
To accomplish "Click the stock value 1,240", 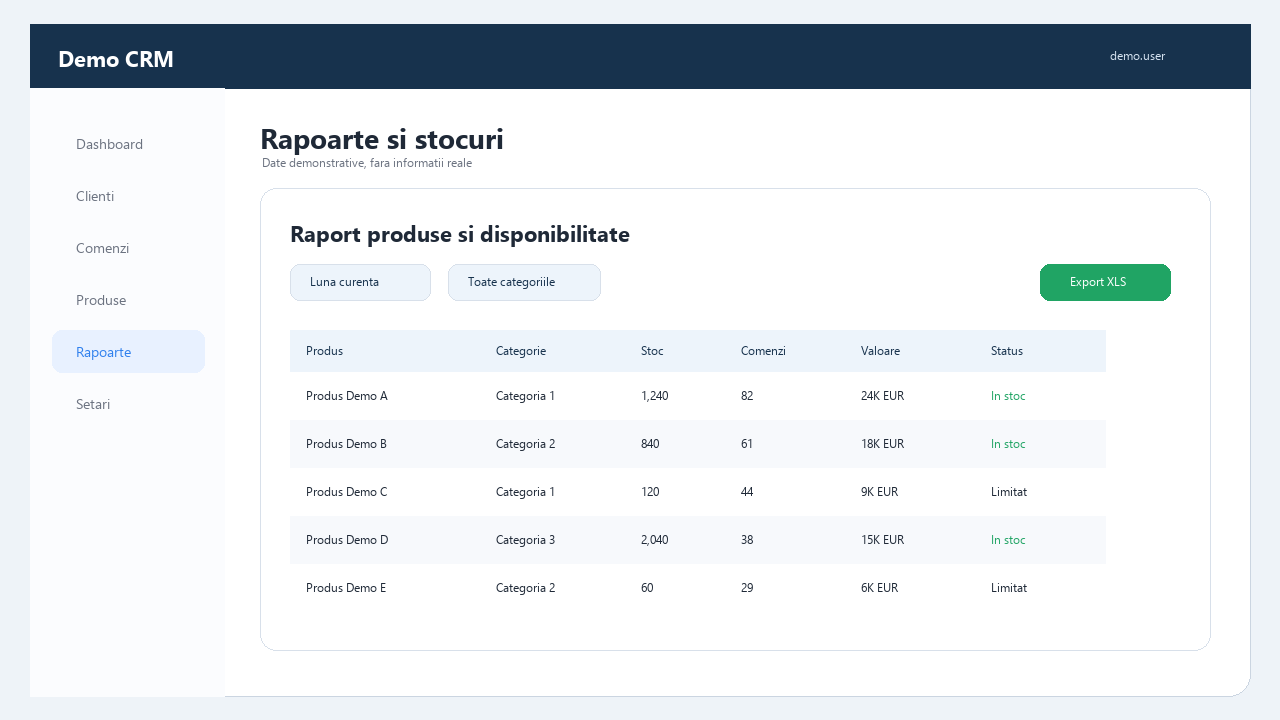I will pyautogui.click(x=654, y=396).
